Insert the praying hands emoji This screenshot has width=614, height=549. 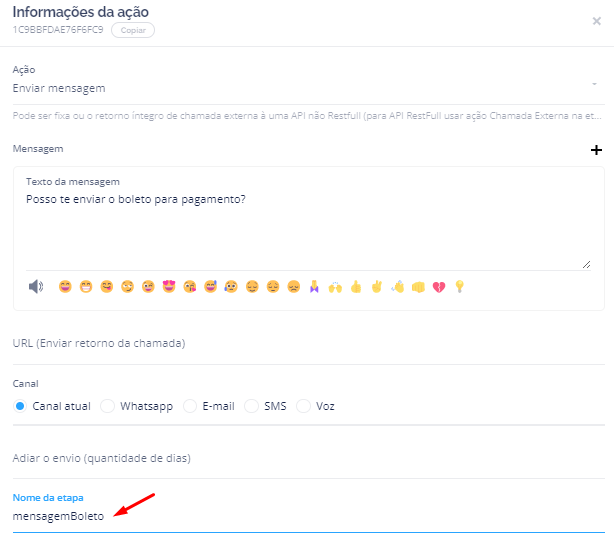pyautogui.click(x=314, y=287)
